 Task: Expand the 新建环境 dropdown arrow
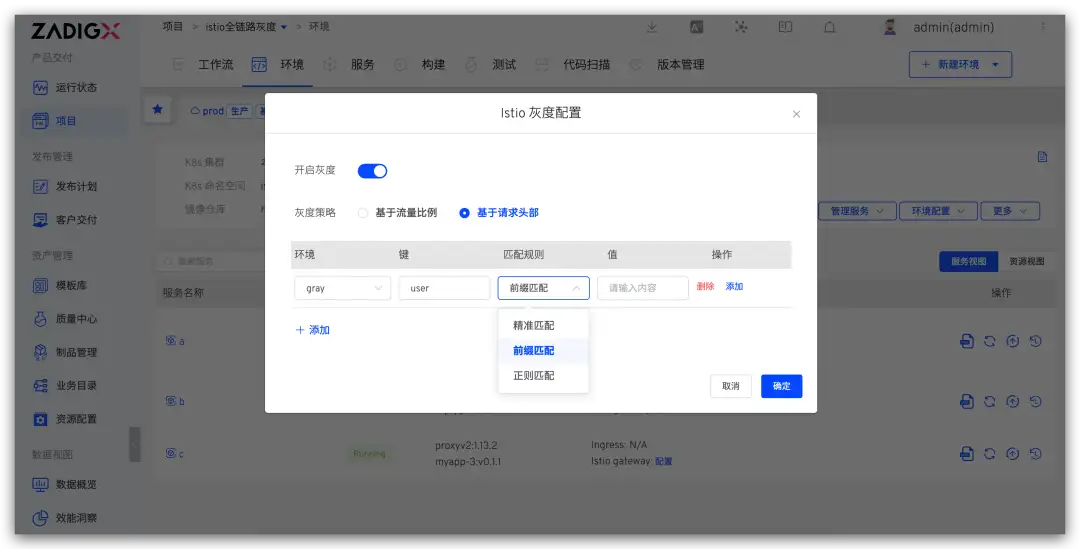tap(995, 64)
